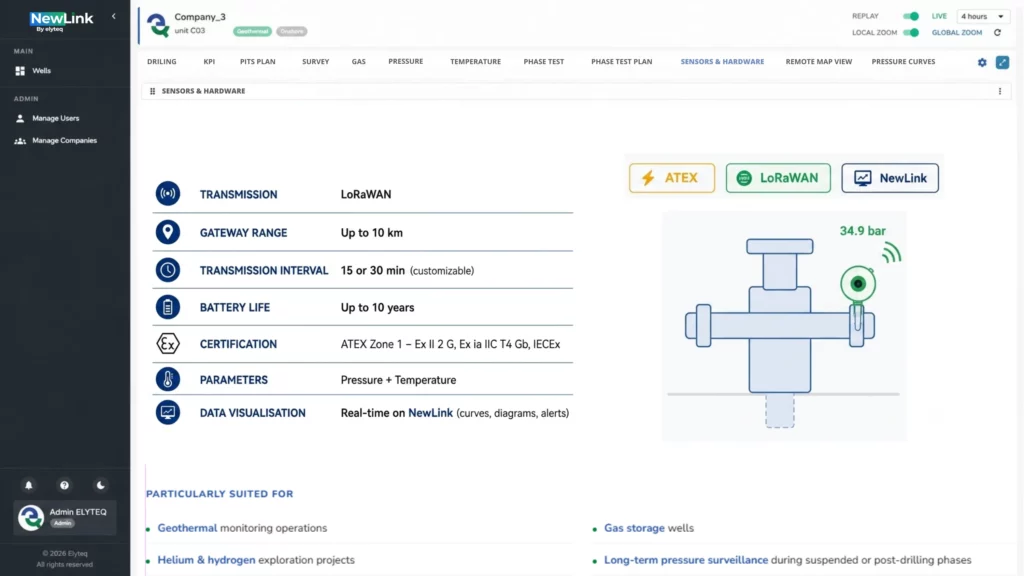Switch to the Remote Map View tab
The height and width of the screenshot is (576, 1024).
(x=819, y=61)
